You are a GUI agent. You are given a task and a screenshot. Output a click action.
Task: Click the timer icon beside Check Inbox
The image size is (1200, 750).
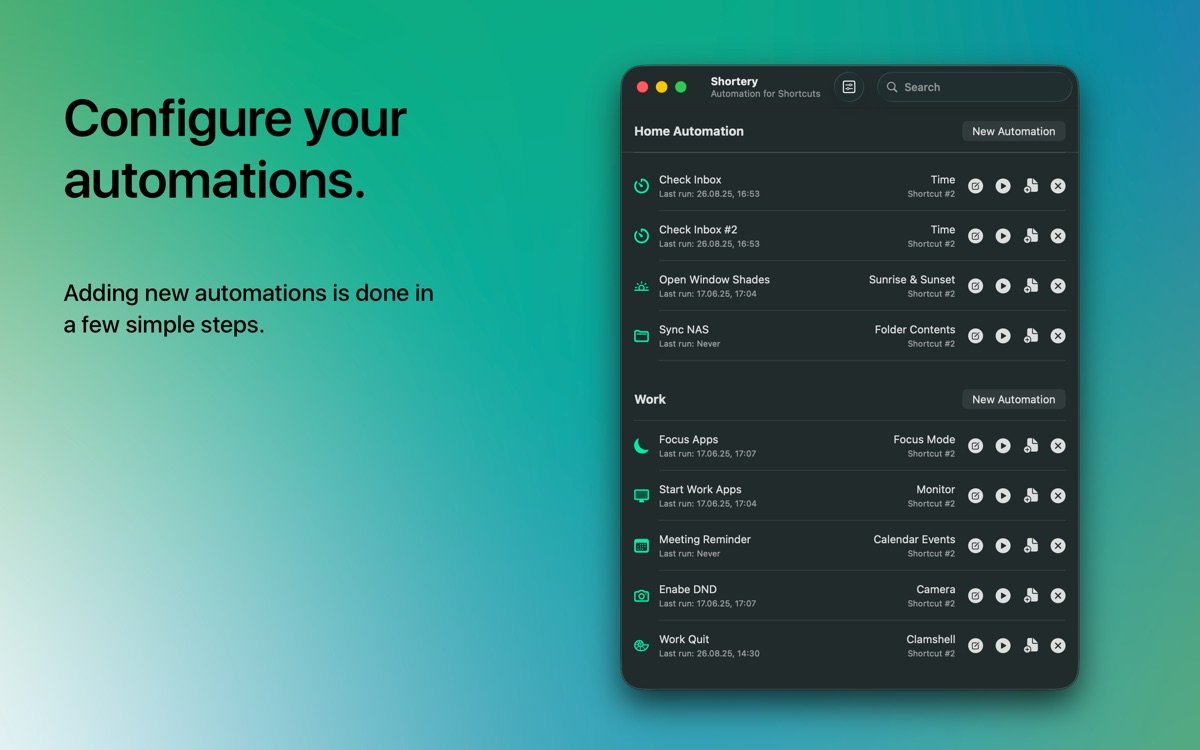[642, 186]
